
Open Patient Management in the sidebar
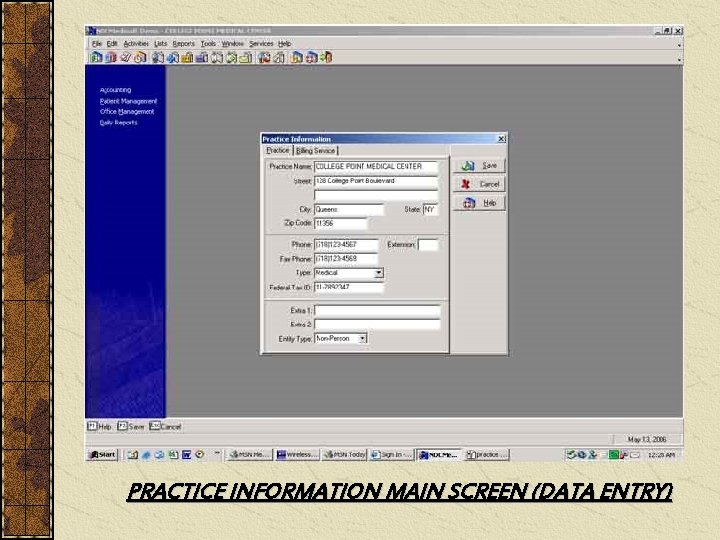point(128,101)
